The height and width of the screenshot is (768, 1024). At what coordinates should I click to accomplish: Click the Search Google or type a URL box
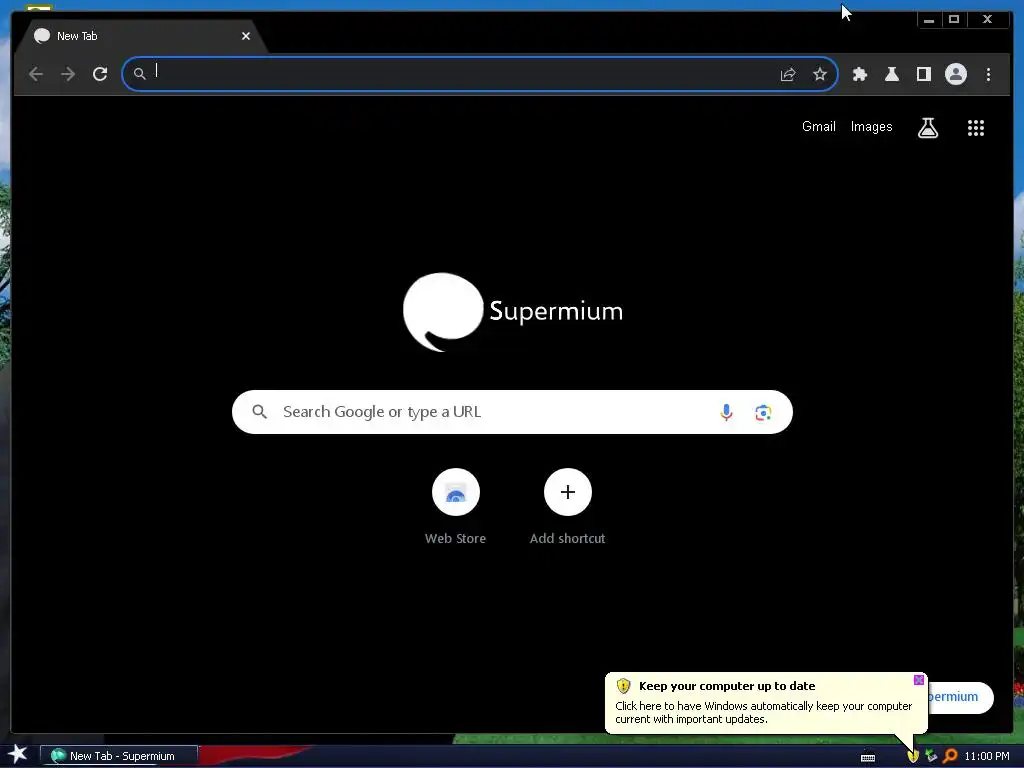click(x=512, y=412)
